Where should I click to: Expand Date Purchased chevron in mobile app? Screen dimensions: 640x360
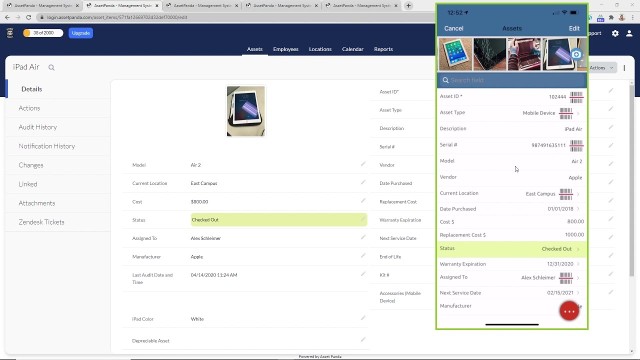click(578, 209)
